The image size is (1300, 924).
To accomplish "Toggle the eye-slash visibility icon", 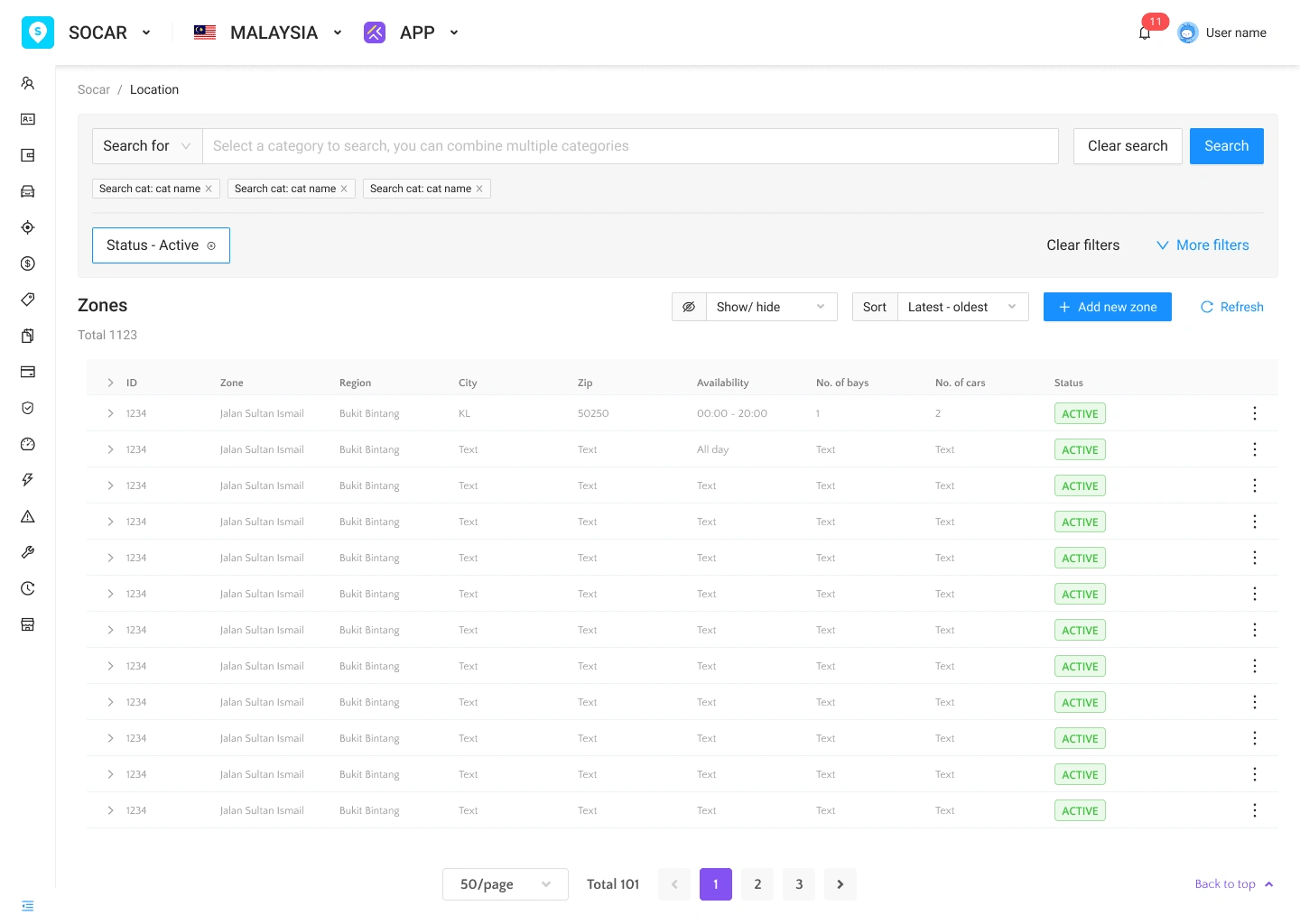I will (689, 307).
